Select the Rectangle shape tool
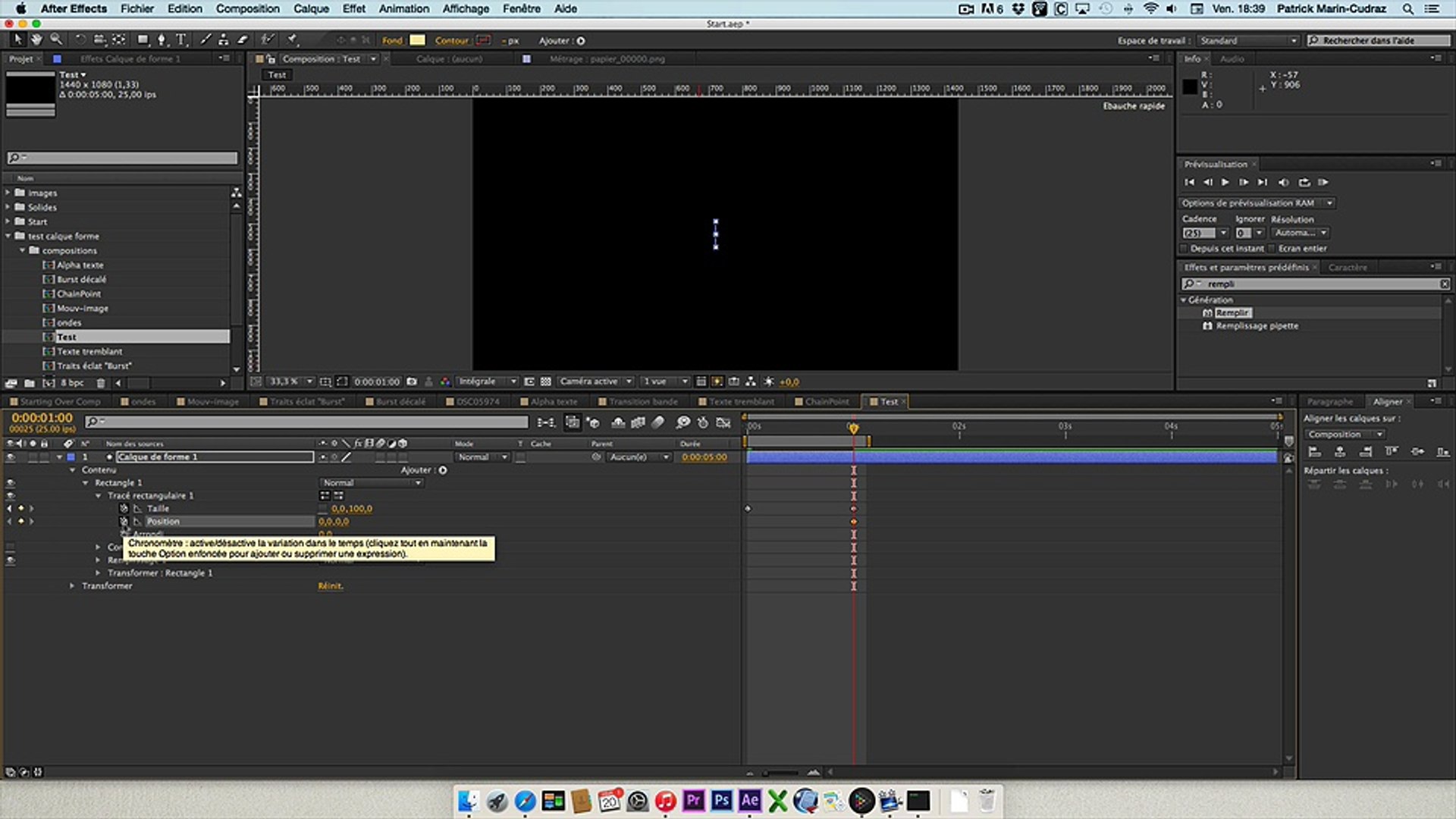This screenshot has height=819, width=1456. coord(143,39)
